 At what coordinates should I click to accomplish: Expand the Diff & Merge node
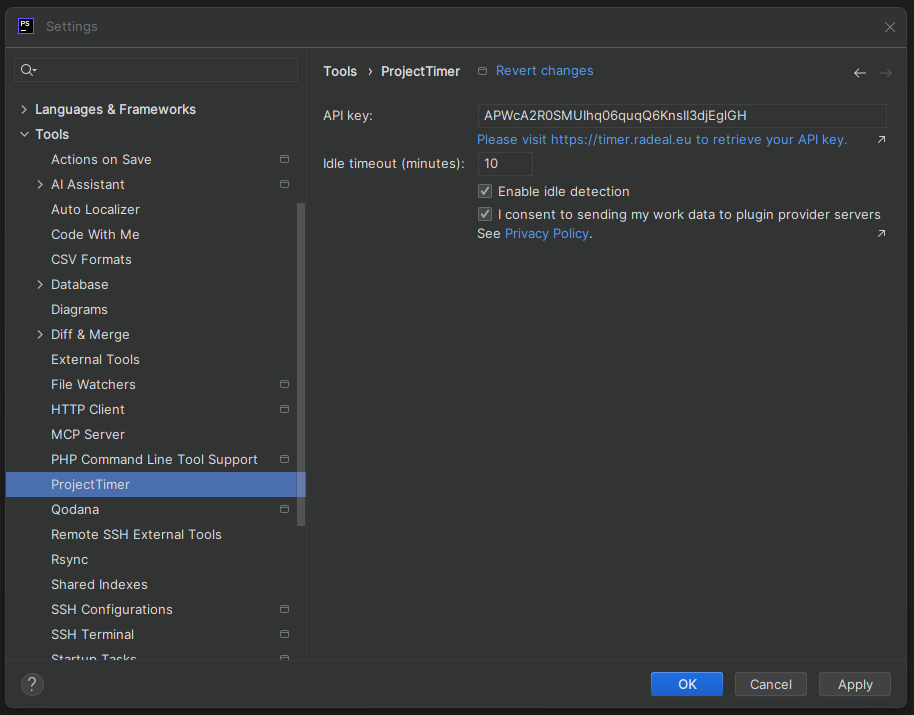click(40, 335)
